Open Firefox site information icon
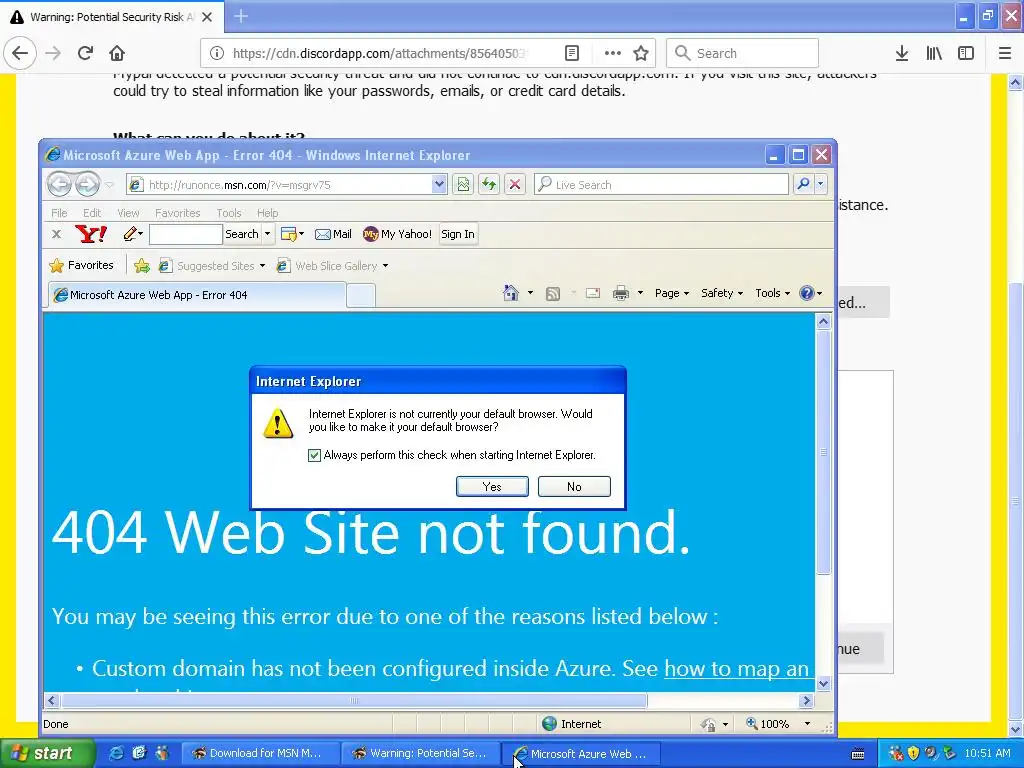The image size is (1024, 768). point(217,54)
